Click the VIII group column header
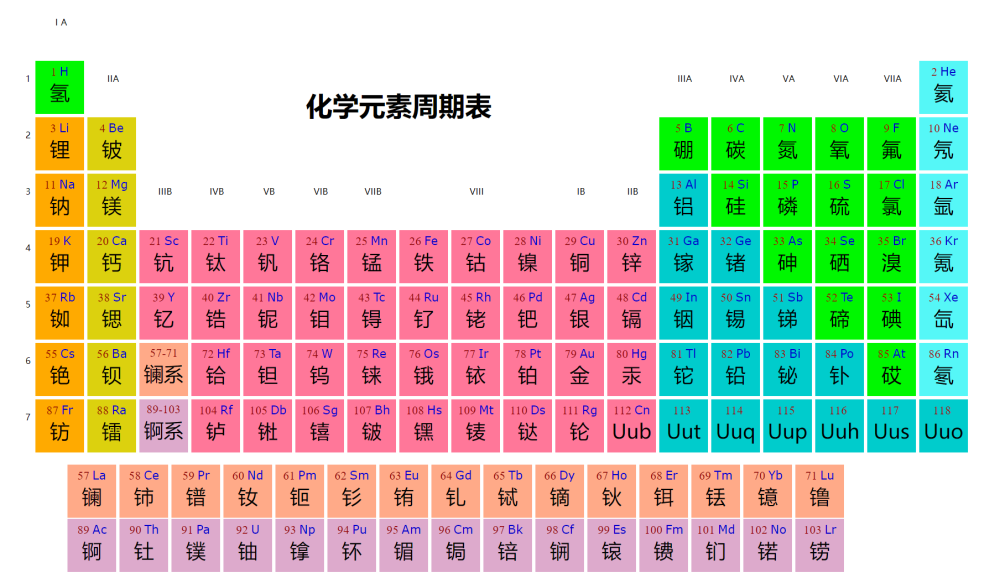Image resolution: width=1000 pixels, height=583 pixels. 476,191
